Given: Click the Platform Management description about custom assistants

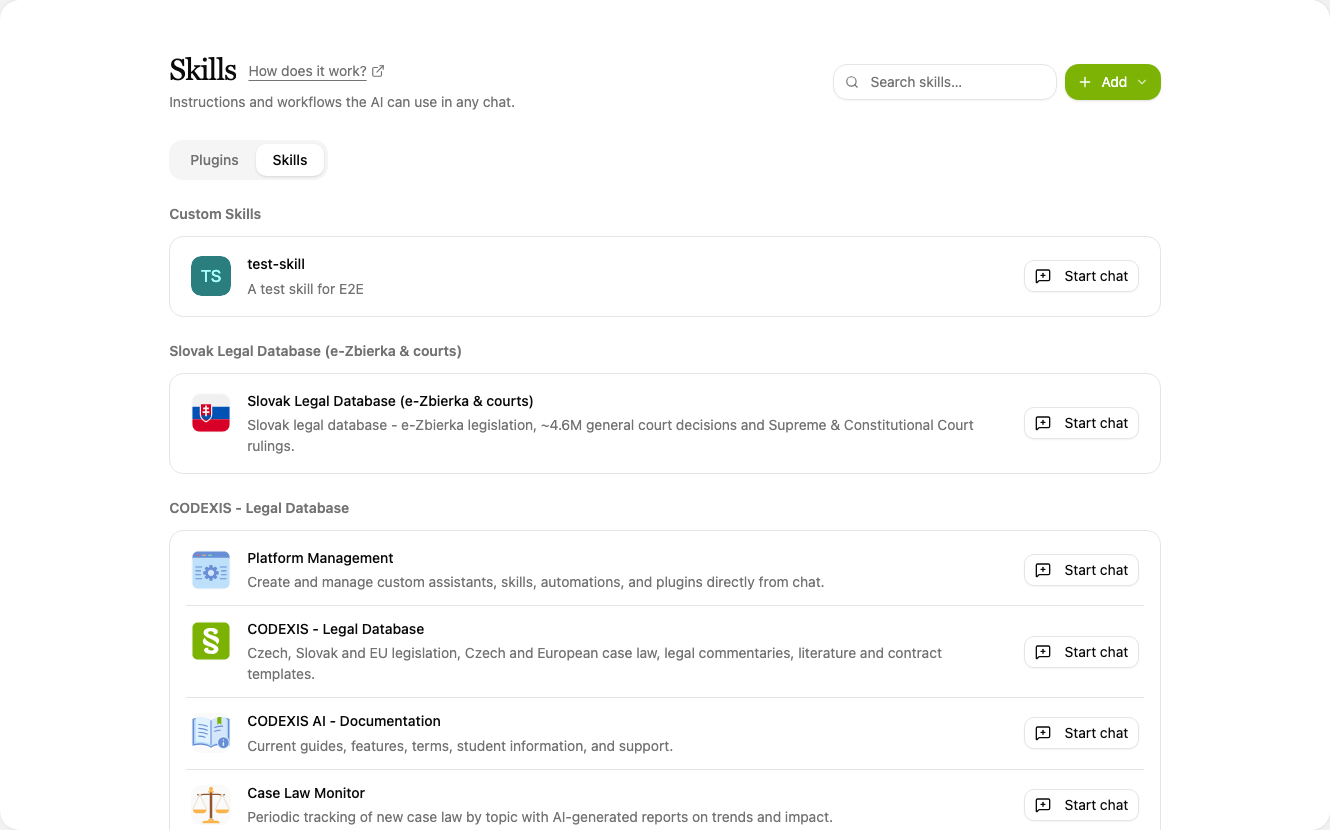Looking at the screenshot, I should [536, 582].
